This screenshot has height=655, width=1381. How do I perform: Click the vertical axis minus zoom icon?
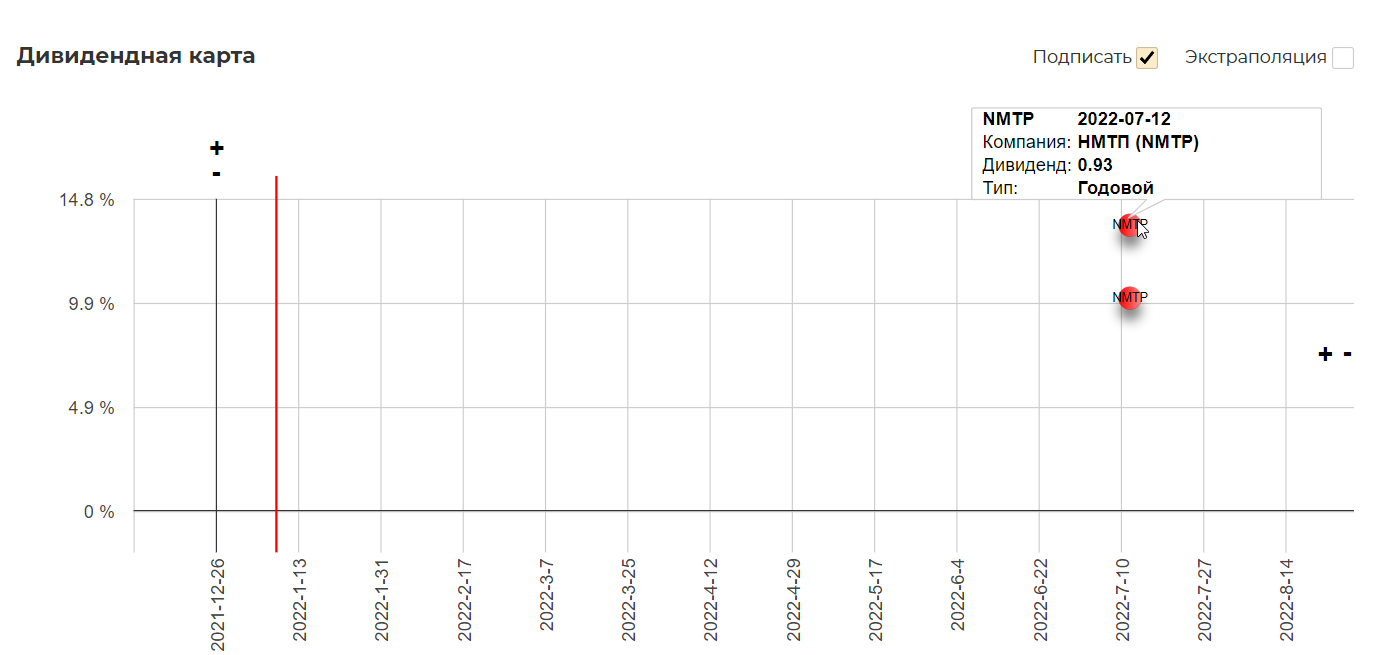click(216, 174)
